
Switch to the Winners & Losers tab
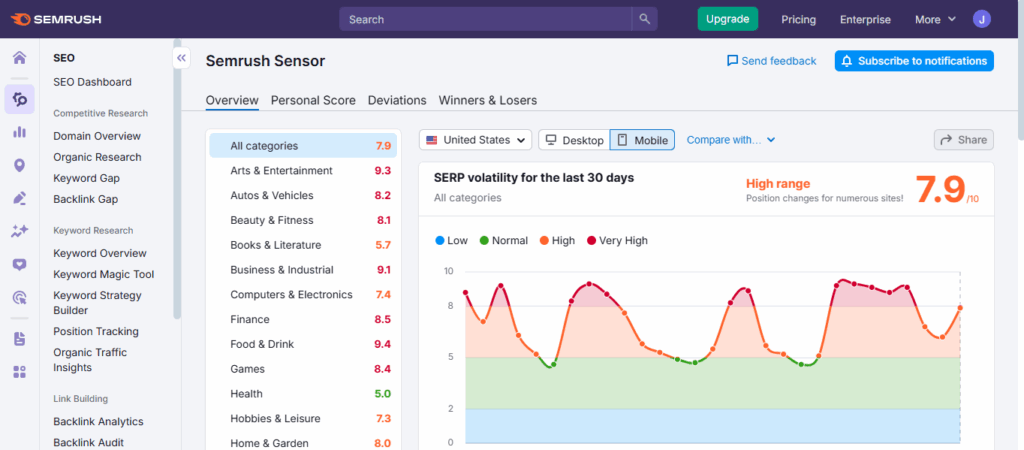488,101
